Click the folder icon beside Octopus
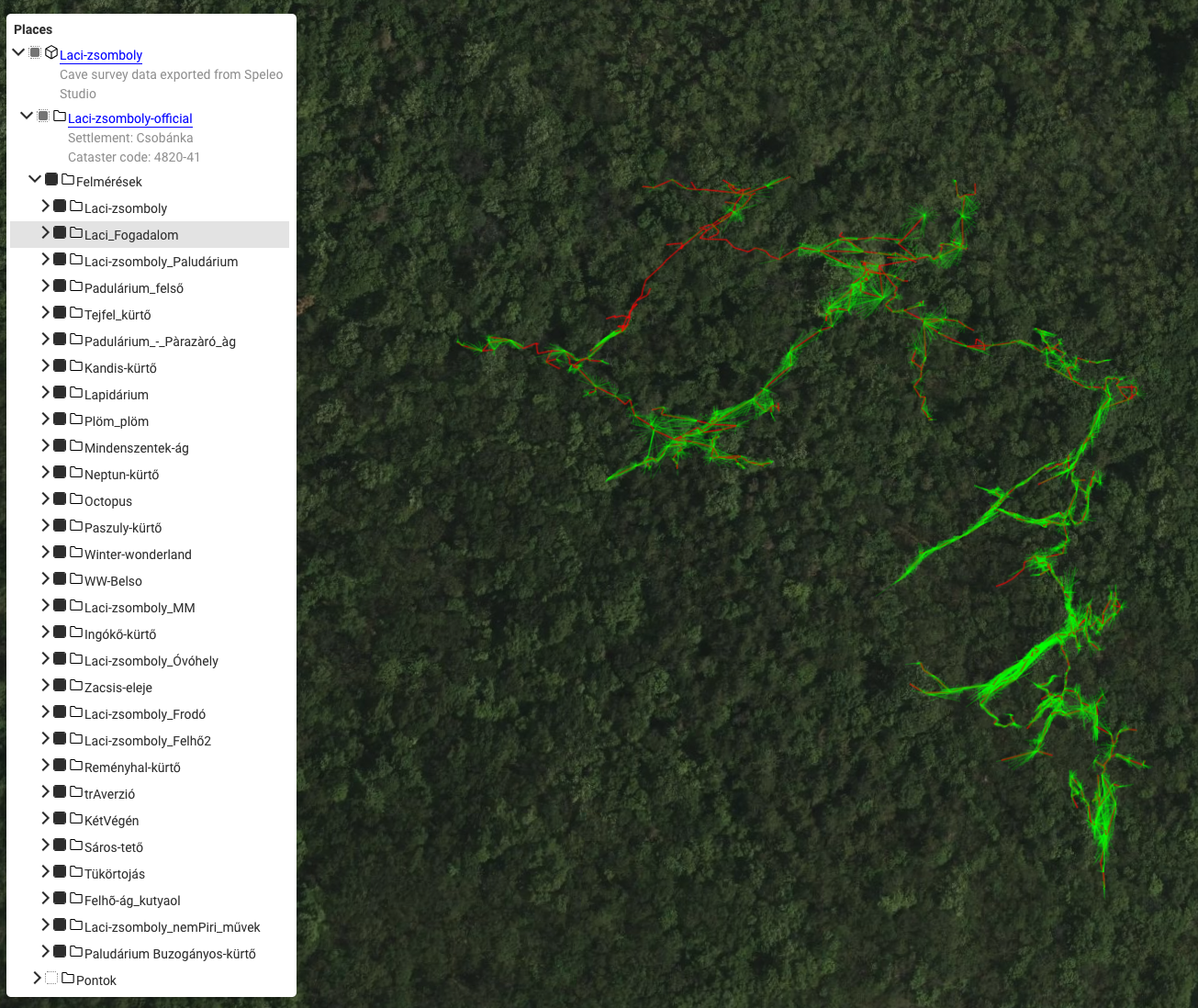Screen dimensions: 1198x1008 pos(76,499)
